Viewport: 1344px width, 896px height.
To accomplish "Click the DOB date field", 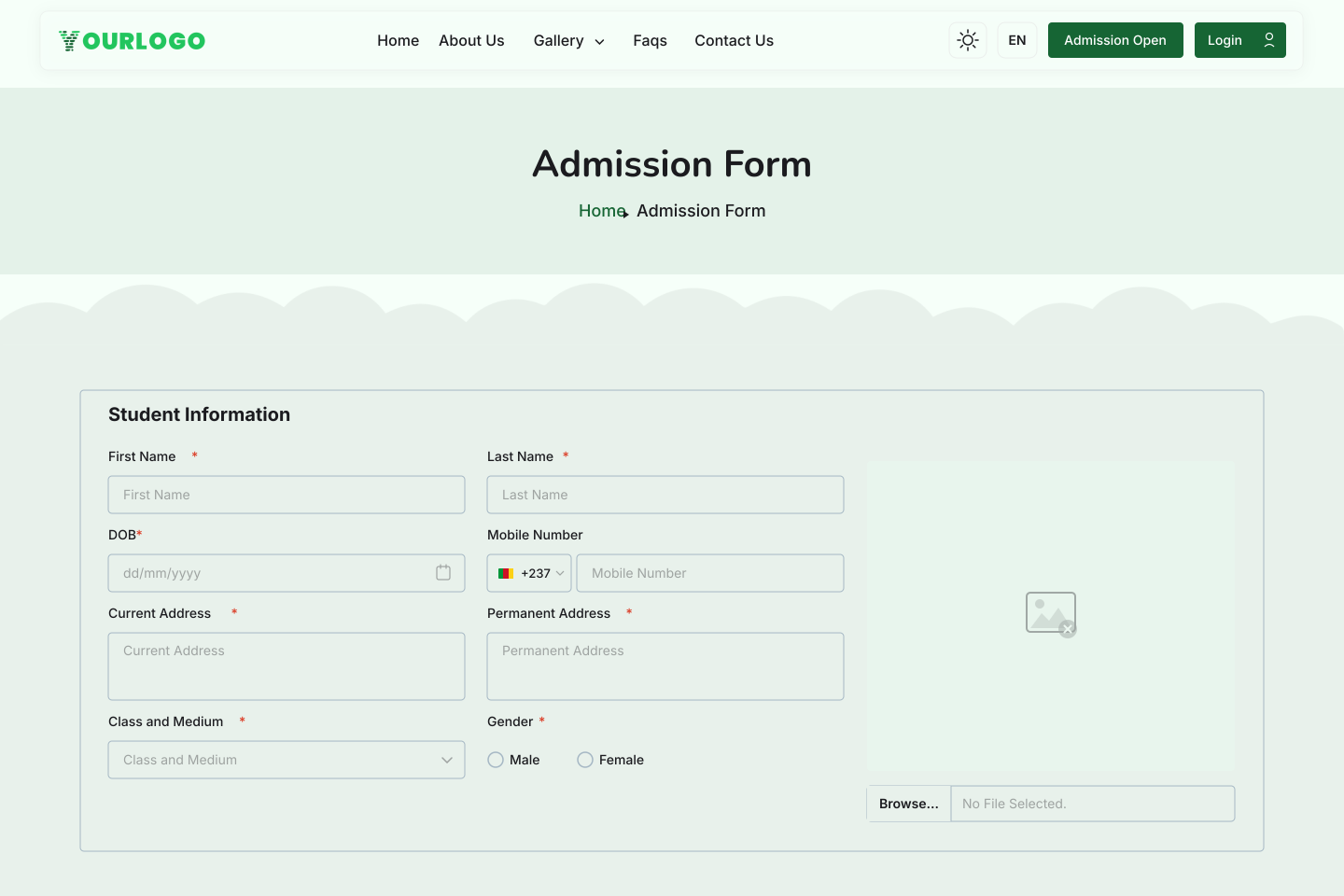I will pyautogui.click(x=287, y=573).
